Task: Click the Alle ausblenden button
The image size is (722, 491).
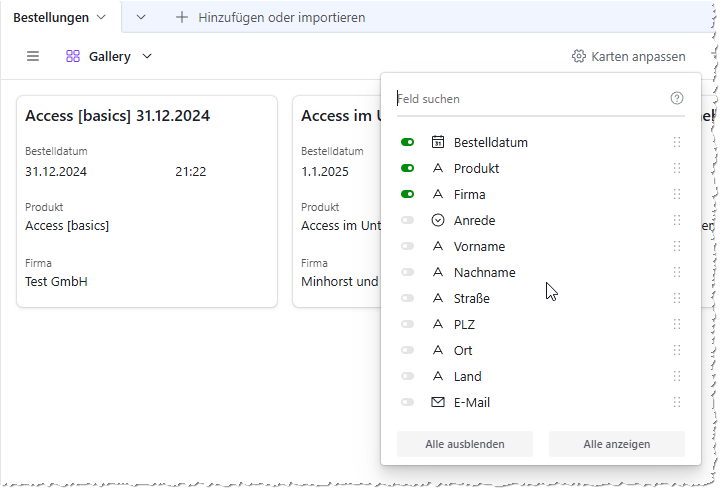Action: point(464,443)
